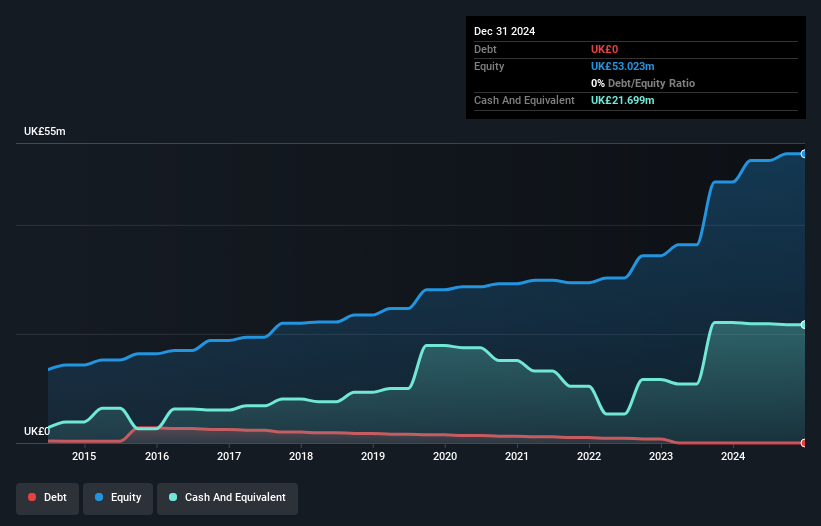Select the Cash And Equivalent endpoint marker

point(804,325)
